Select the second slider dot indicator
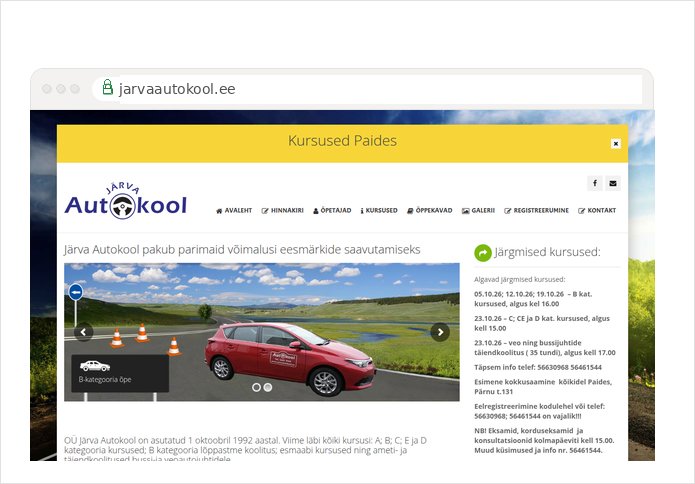695x484 pixels. [268, 387]
